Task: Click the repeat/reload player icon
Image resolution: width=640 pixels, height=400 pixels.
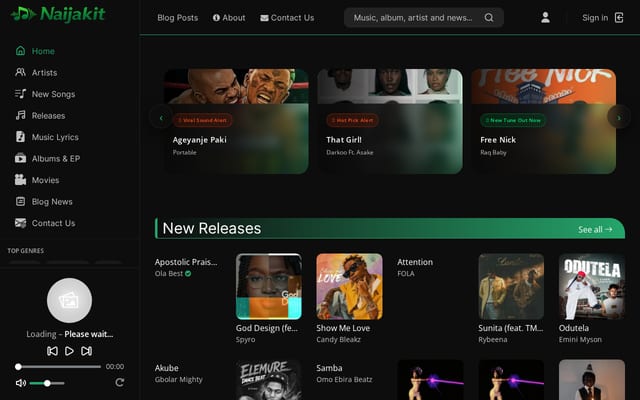Action: point(119,382)
